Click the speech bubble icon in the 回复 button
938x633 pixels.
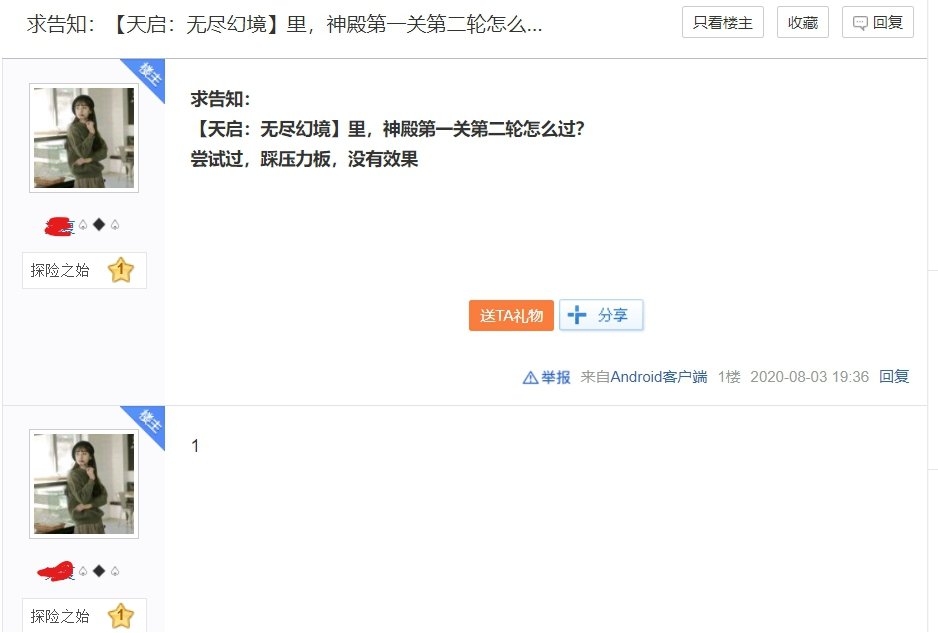coord(860,23)
